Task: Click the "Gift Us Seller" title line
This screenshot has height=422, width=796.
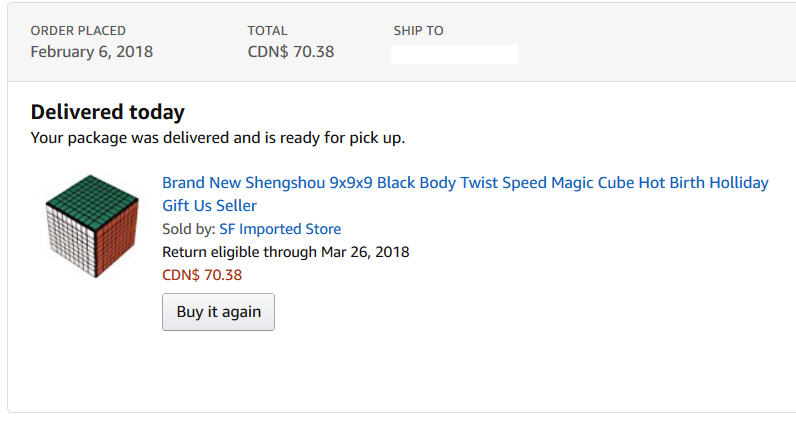Action: (209, 206)
